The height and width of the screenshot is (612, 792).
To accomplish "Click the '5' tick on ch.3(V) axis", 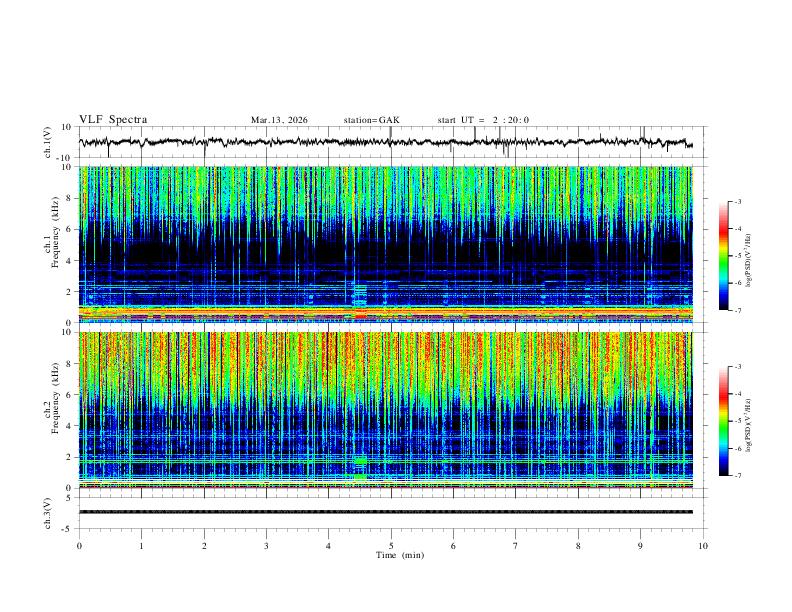I will [69, 498].
